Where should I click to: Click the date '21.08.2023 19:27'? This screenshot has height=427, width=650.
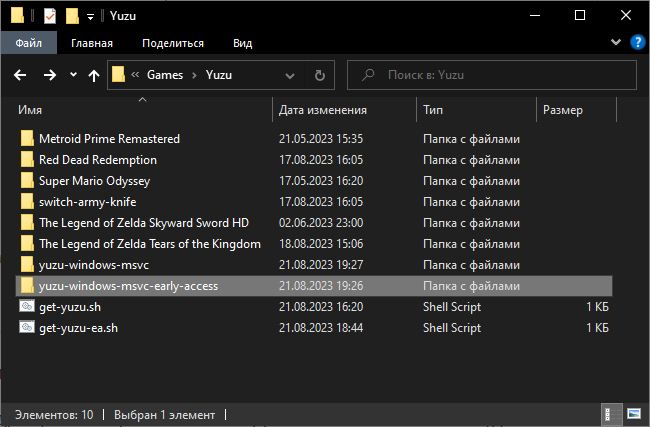coord(321,265)
